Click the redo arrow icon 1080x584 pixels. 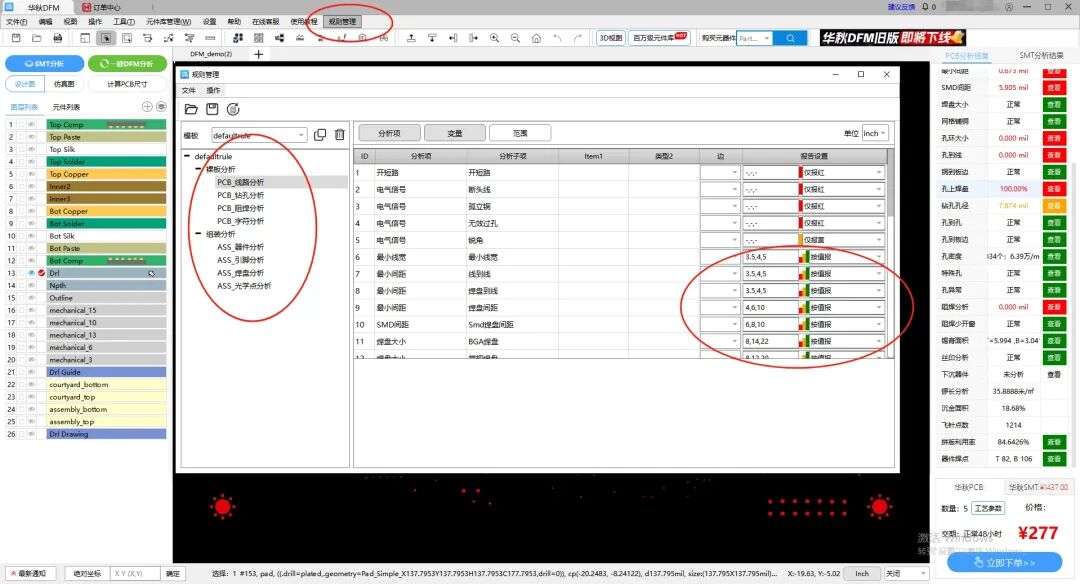point(578,38)
